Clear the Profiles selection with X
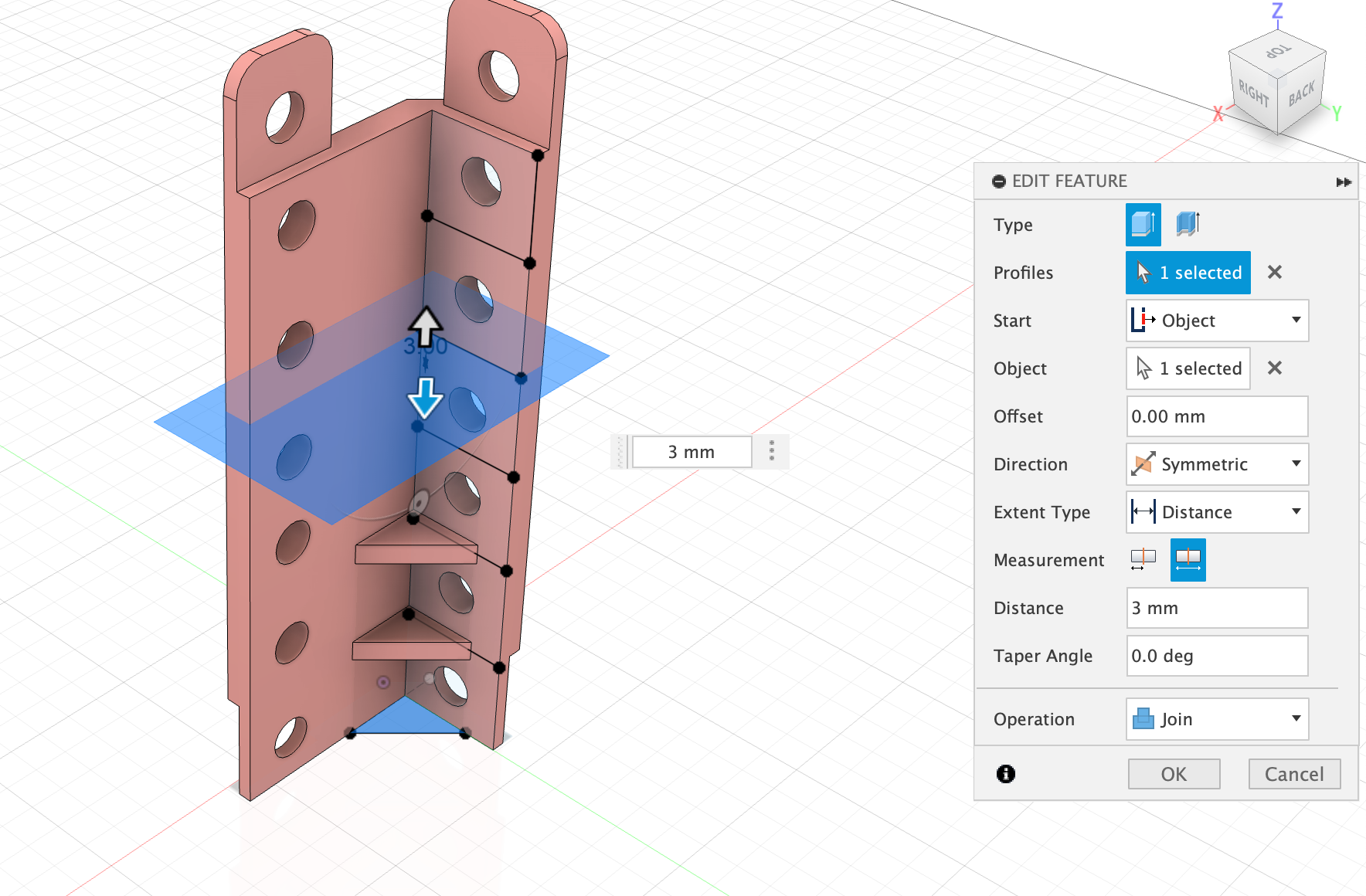Screen dimensions: 1366x896 tap(1275, 272)
